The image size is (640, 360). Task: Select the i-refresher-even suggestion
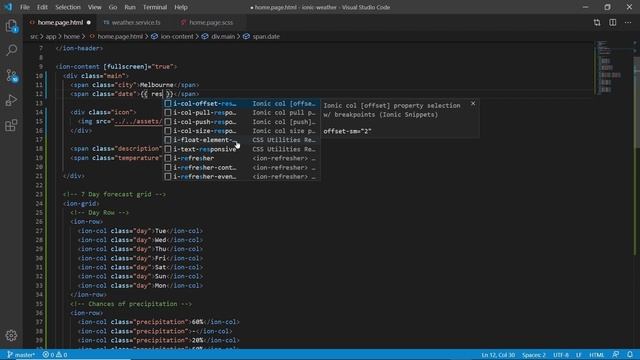tap(242, 177)
